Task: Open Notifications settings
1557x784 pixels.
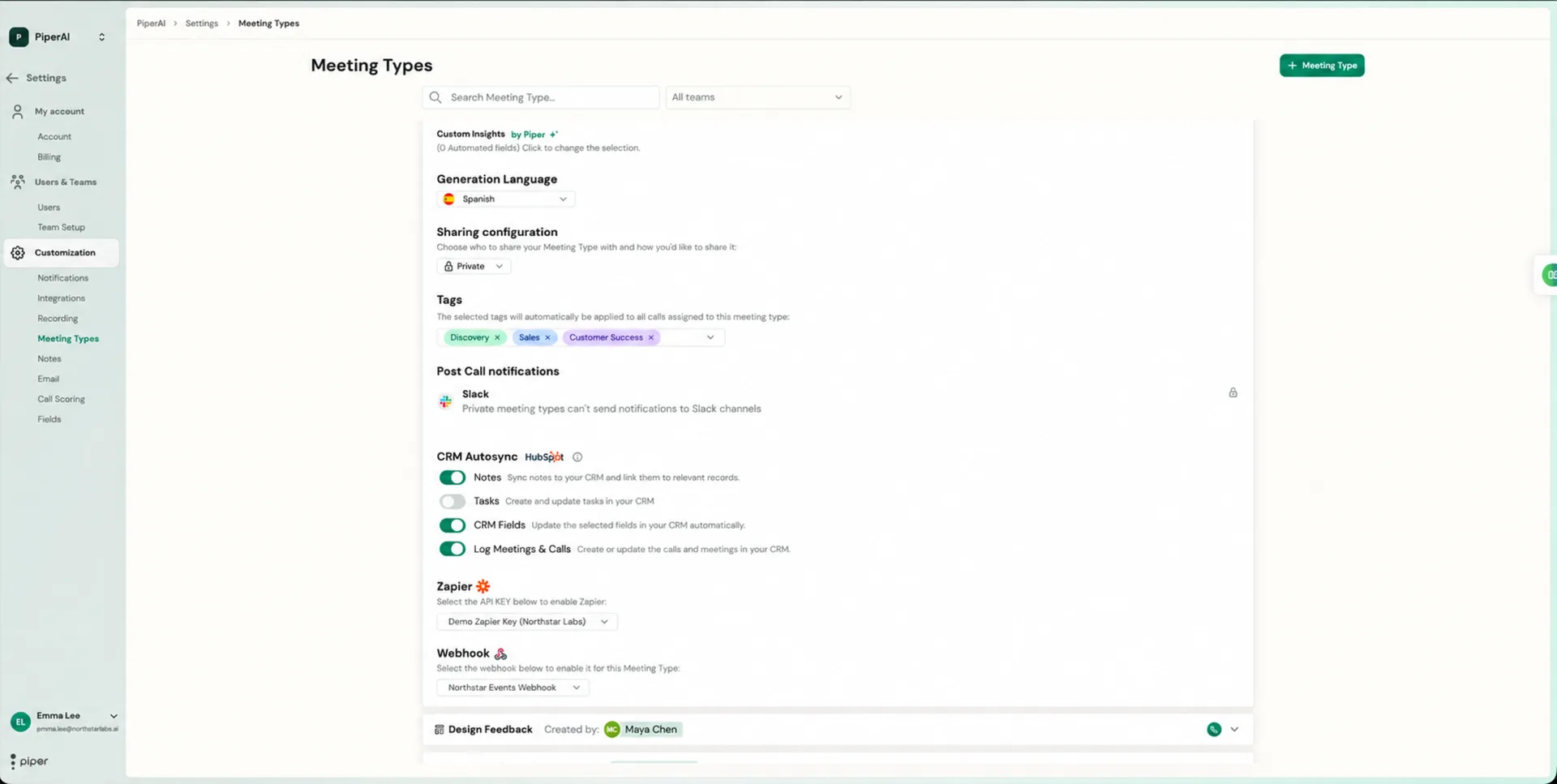Action: (x=62, y=277)
